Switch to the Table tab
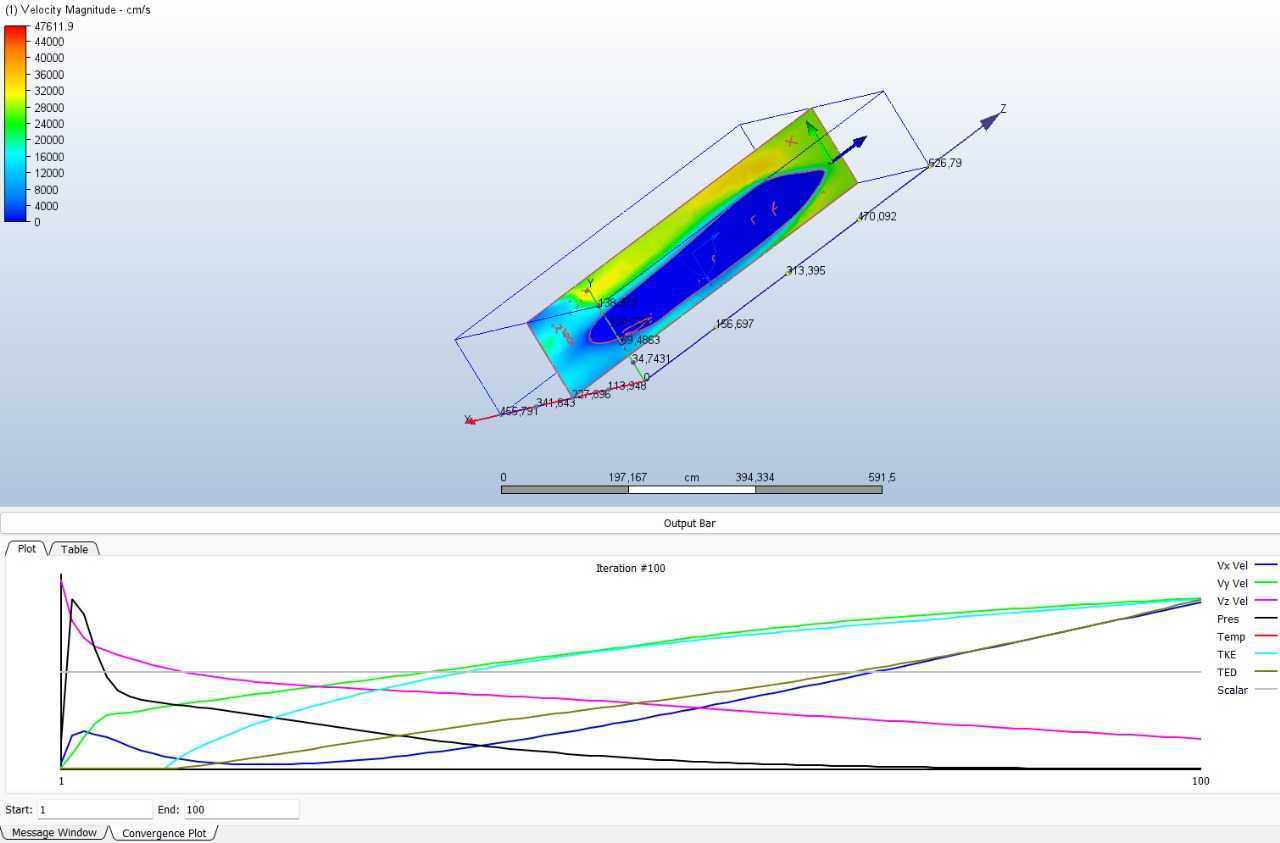Viewport: 1280px width, 843px height. pos(74,549)
